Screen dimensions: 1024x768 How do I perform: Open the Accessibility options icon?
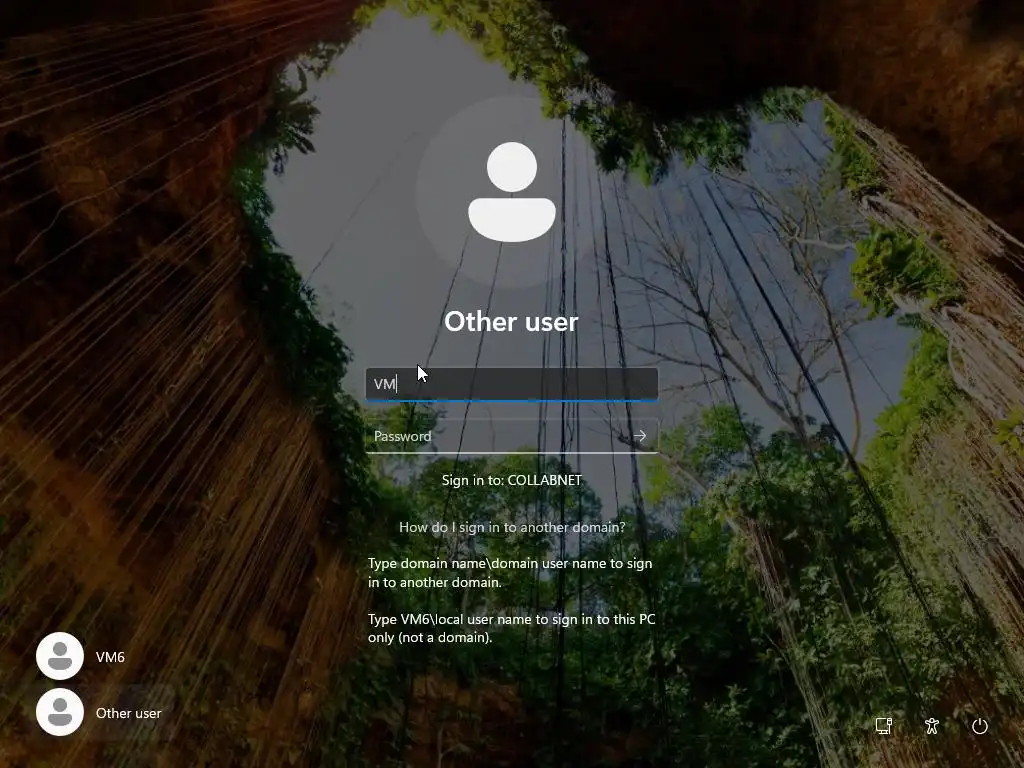coord(932,726)
